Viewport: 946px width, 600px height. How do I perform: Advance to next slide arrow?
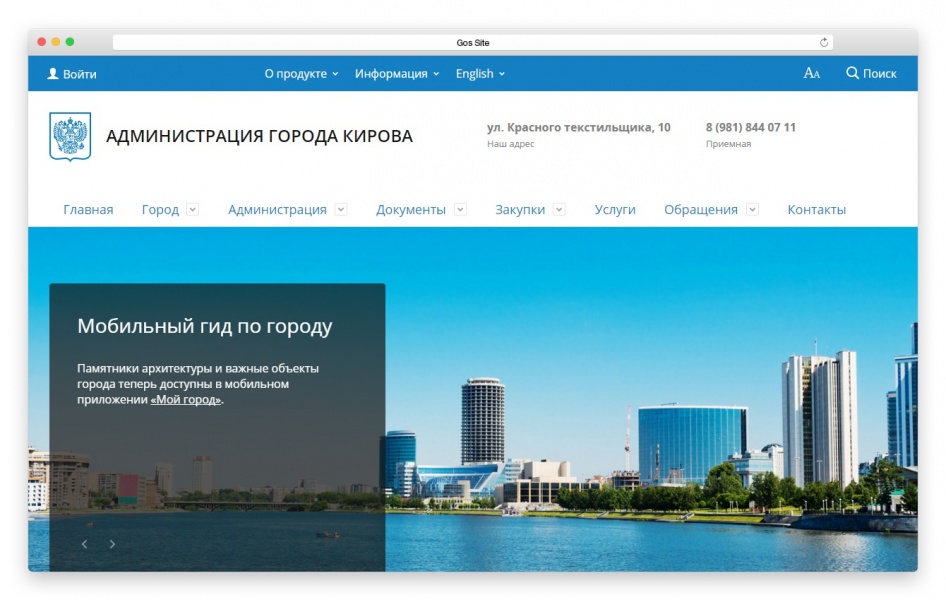pyautogui.click(x=112, y=544)
